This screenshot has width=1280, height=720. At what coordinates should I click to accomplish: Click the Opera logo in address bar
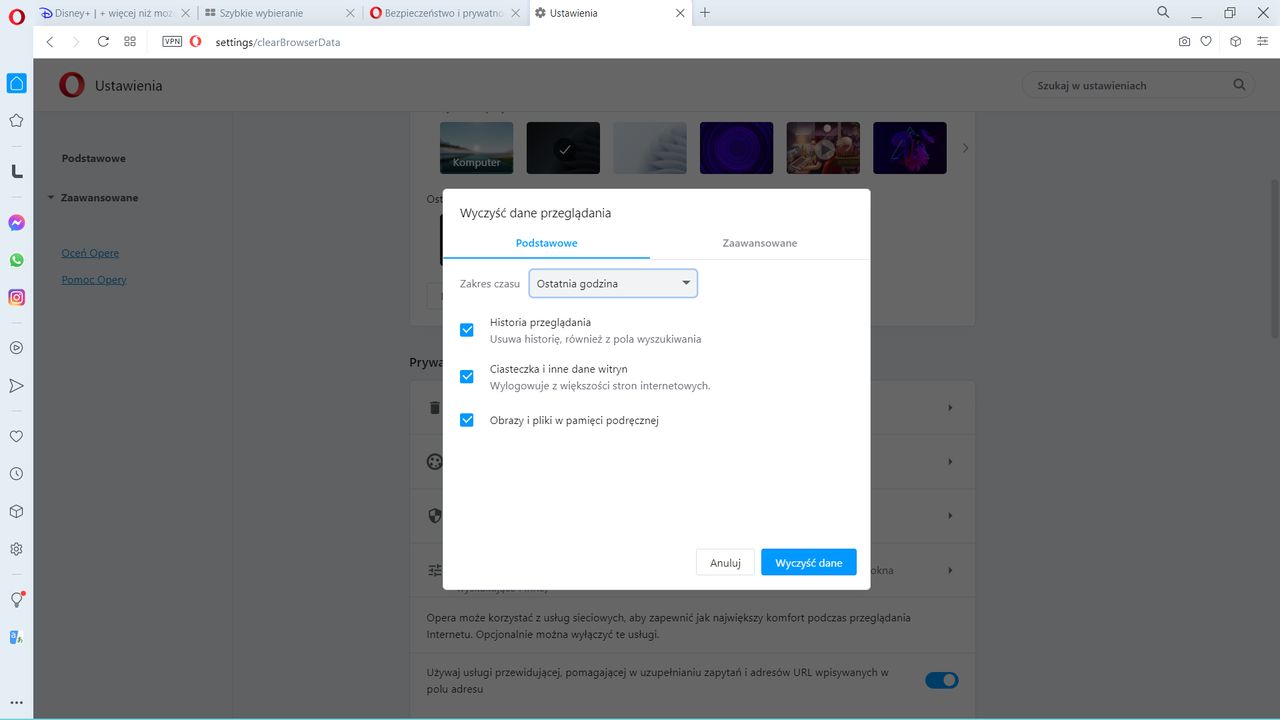click(195, 42)
